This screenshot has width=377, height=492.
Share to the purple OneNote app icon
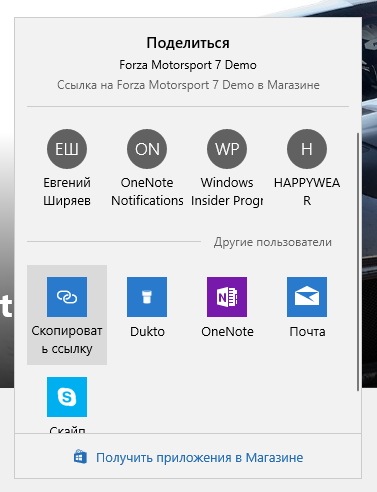(x=227, y=297)
